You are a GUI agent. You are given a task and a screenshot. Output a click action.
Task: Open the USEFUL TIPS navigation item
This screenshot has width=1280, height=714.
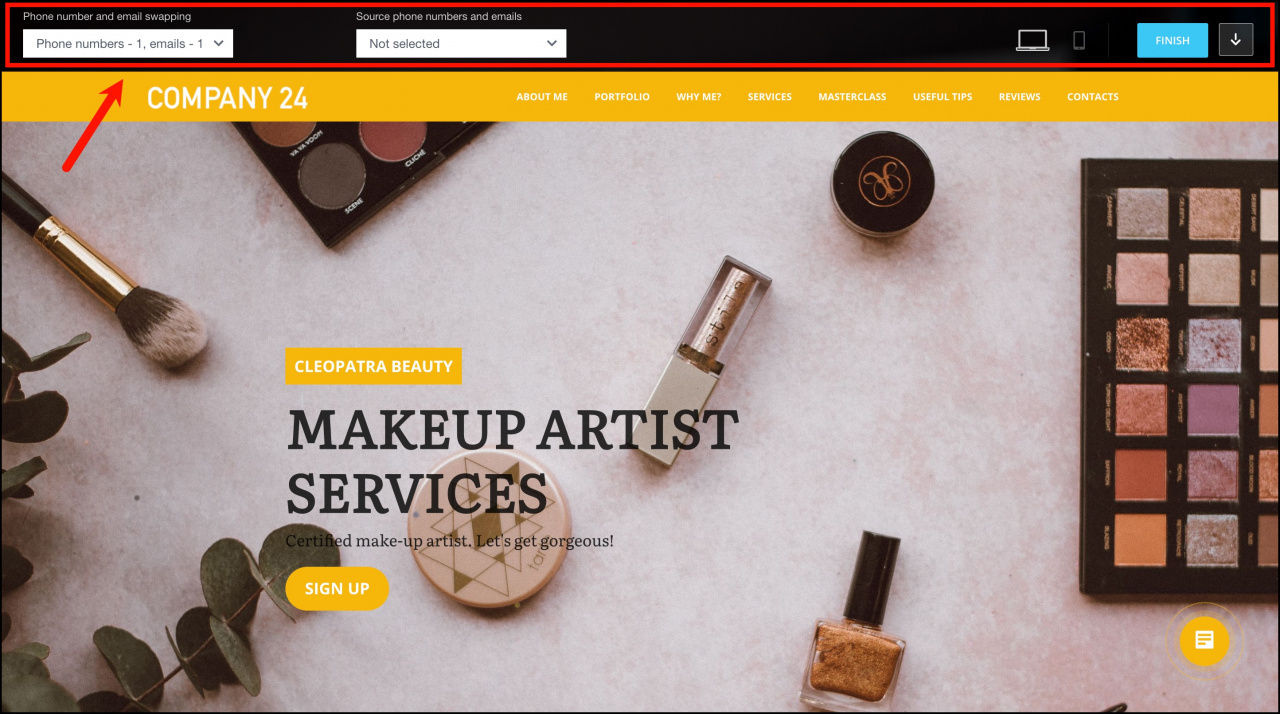(942, 97)
